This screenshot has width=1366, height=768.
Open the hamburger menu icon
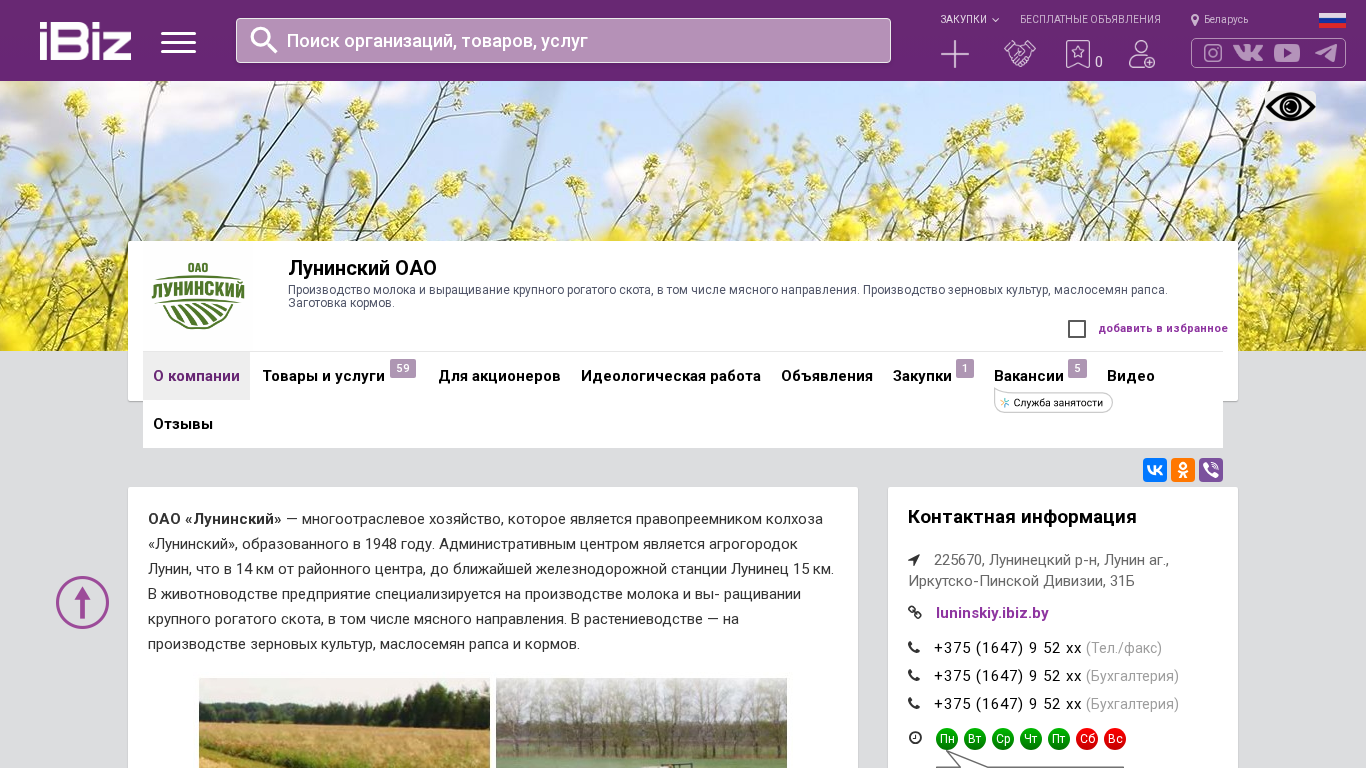[178, 42]
